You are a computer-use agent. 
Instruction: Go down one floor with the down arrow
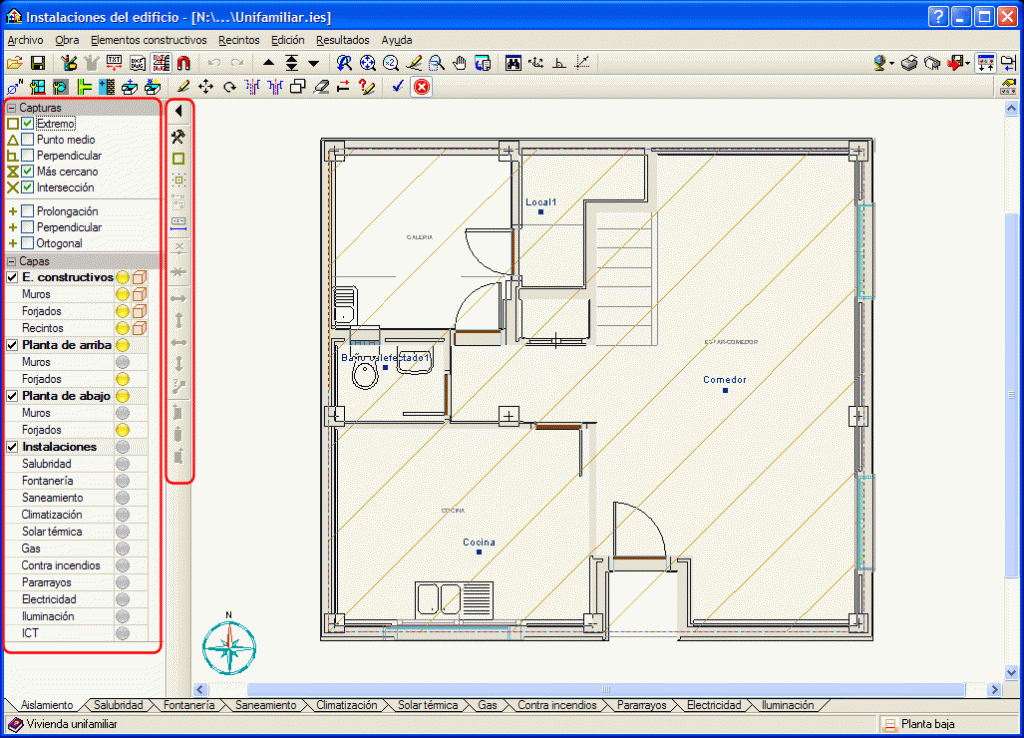[314, 63]
